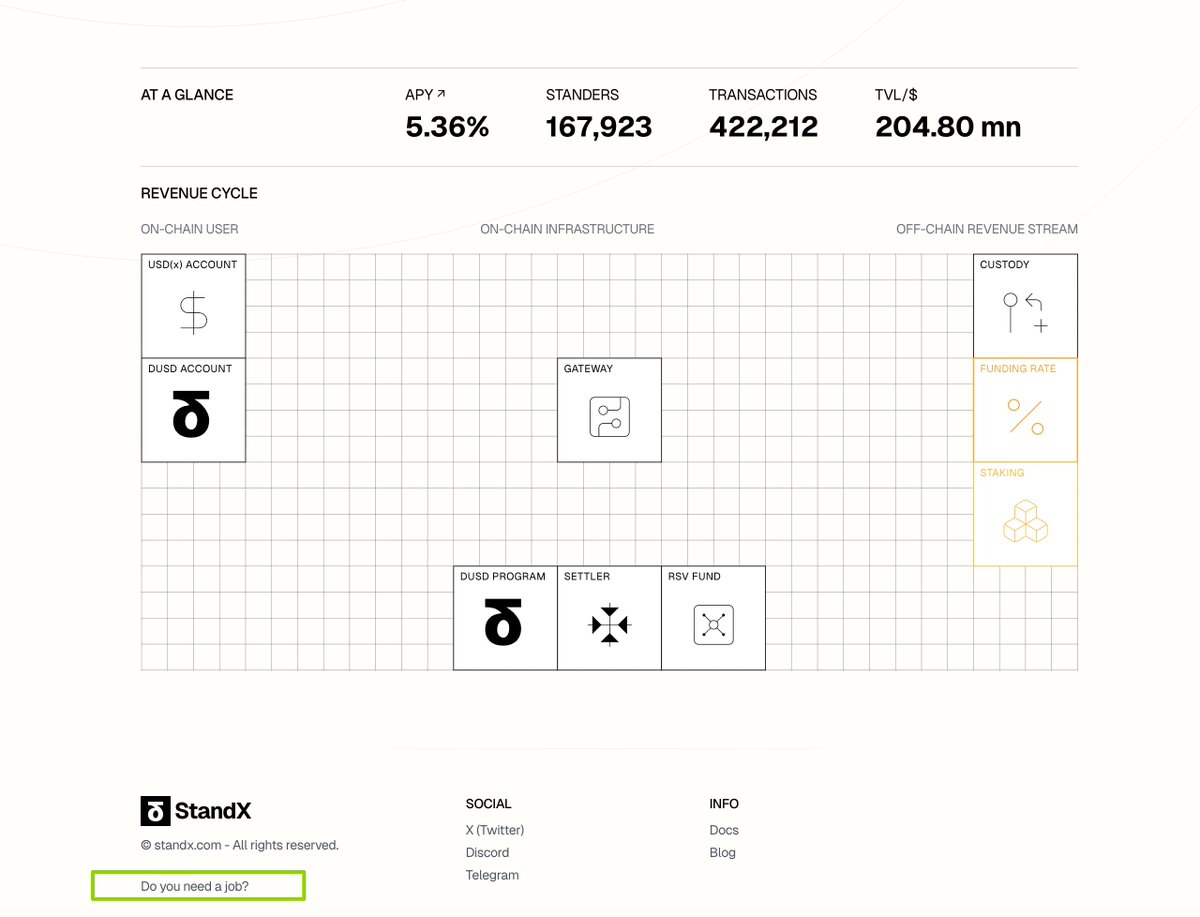Go to the Blog link

pyautogui.click(x=722, y=853)
